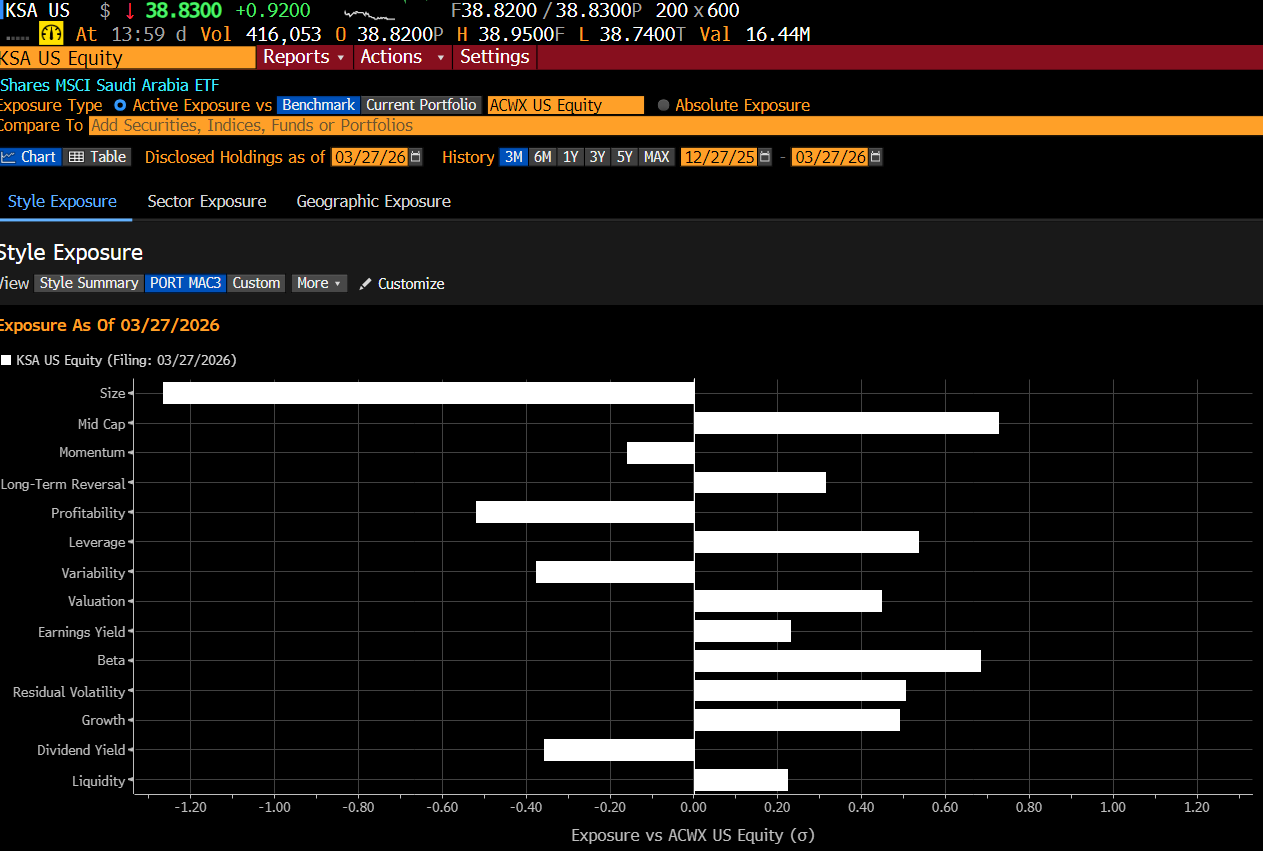Select the MAX history period
This screenshot has width=1263, height=851.
pos(656,156)
